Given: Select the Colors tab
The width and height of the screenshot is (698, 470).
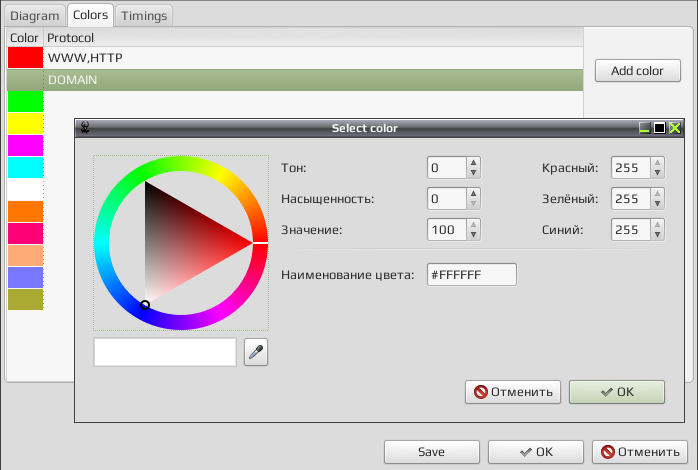Looking at the screenshot, I should click(90, 15).
